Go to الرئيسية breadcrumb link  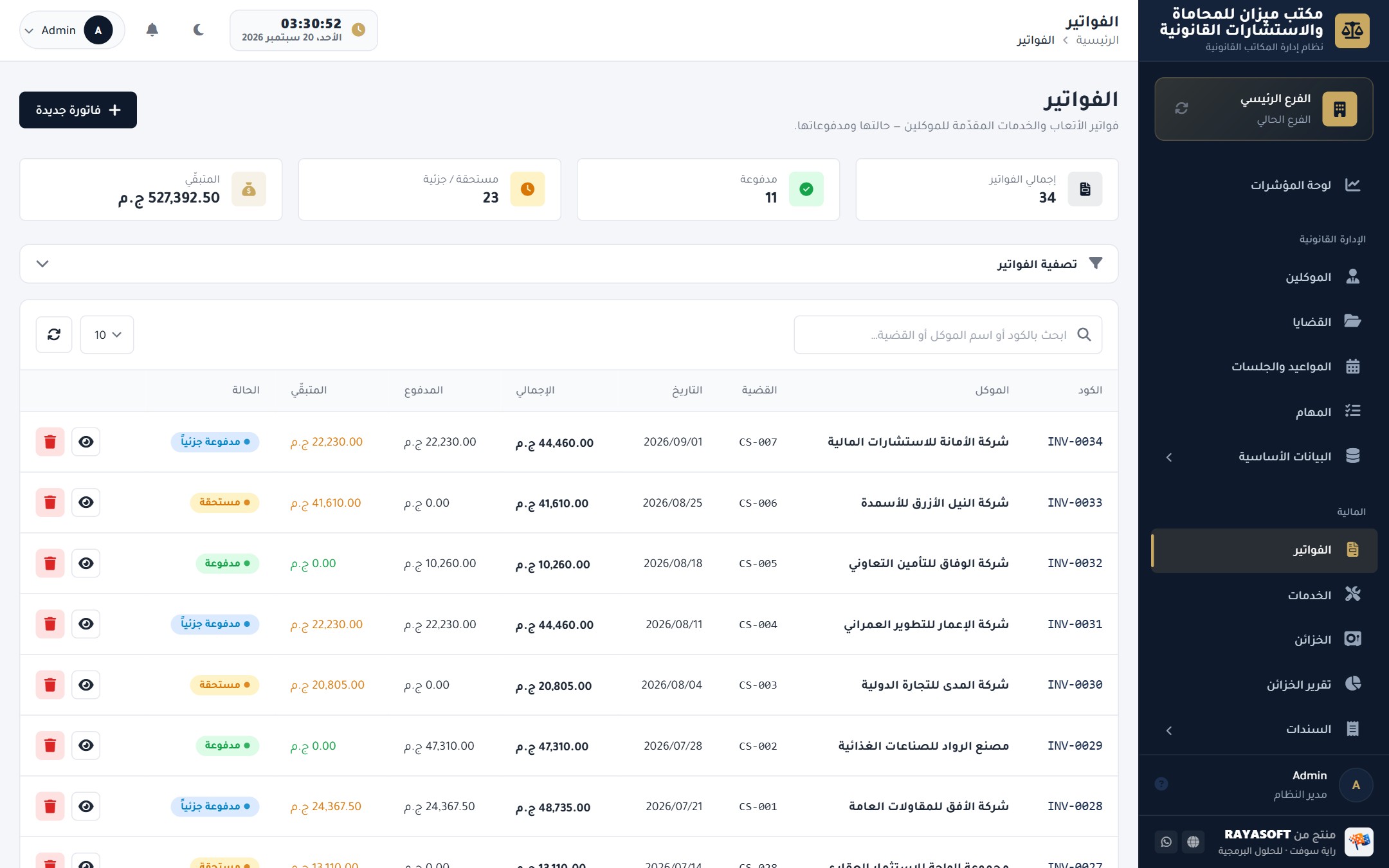point(1097,40)
